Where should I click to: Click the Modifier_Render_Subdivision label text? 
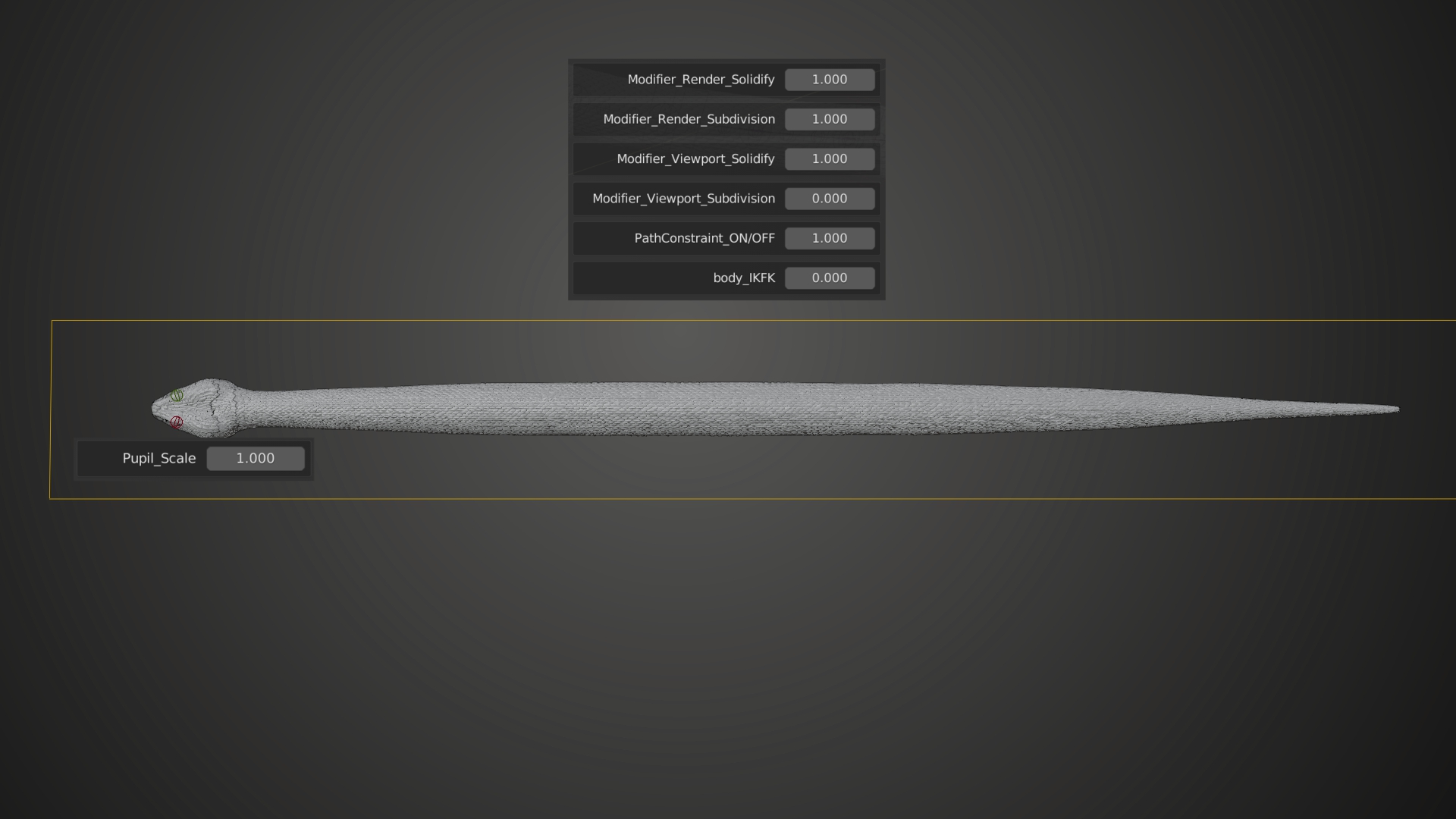(x=689, y=119)
